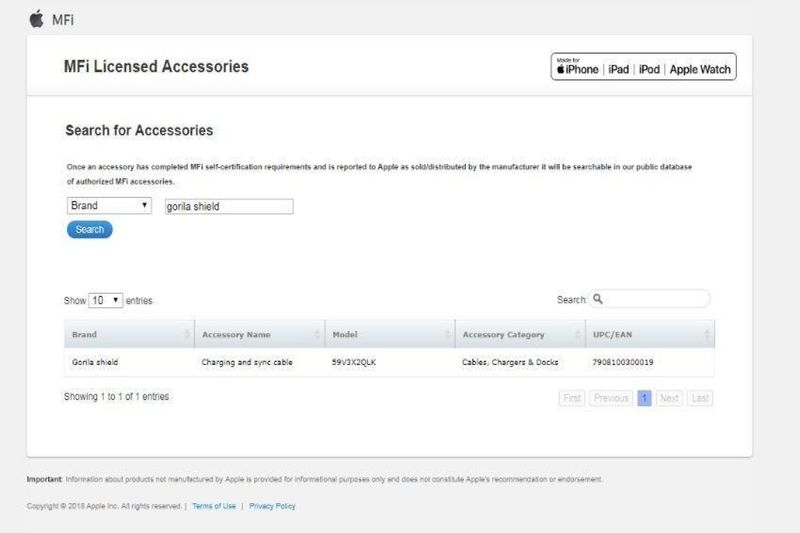Sort table by Brand column arrows

pos(187,334)
